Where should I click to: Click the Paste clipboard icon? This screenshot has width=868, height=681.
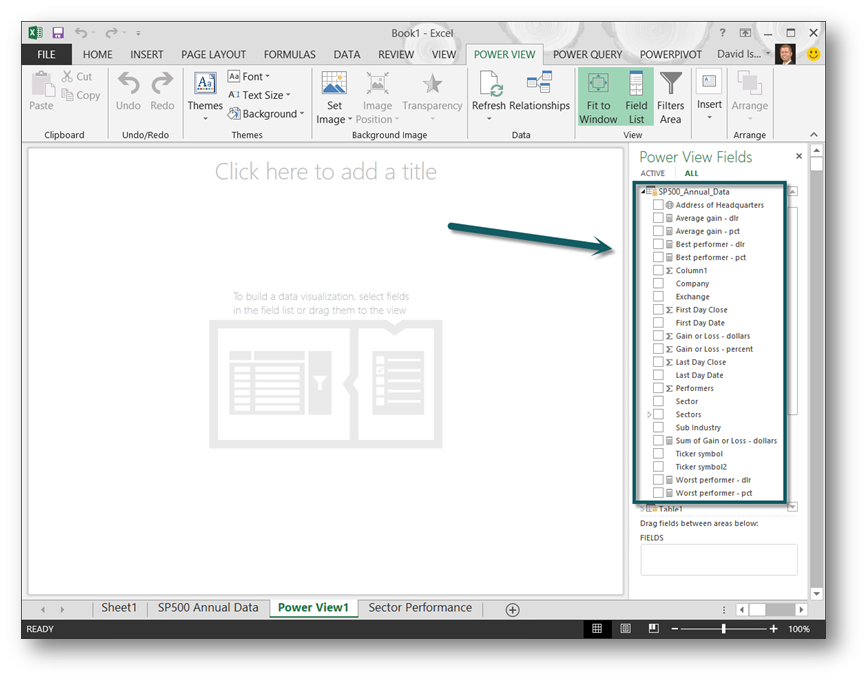point(41,84)
